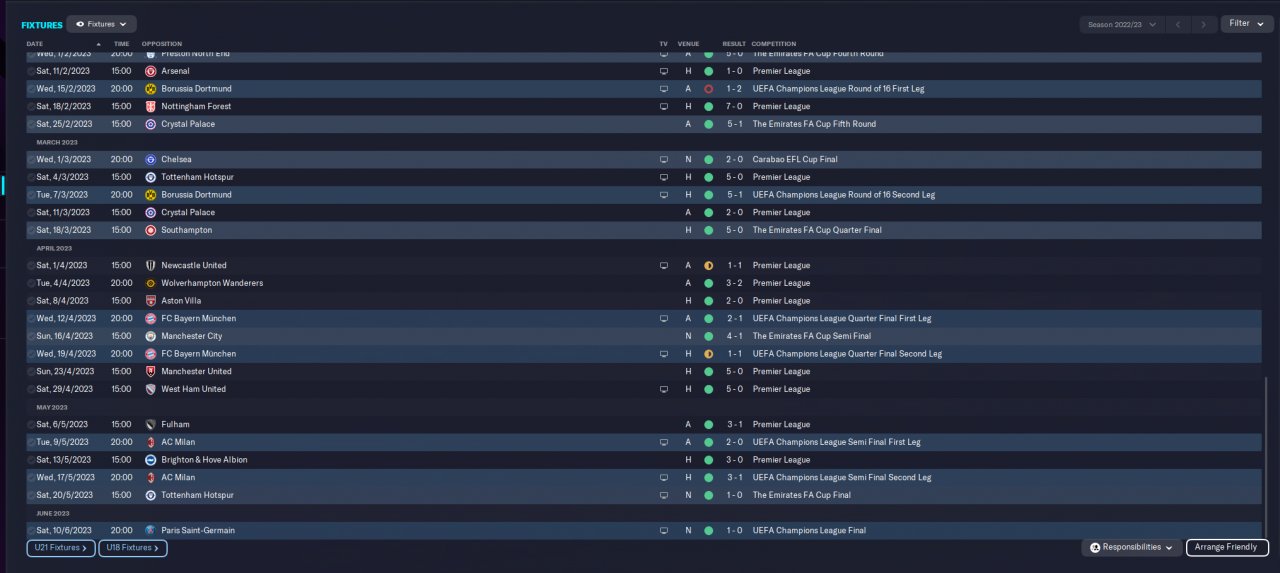Click UEFA Champions League Quarter Final First Leg
The width and height of the screenshot is (1280, 573).
pos(842,319)
